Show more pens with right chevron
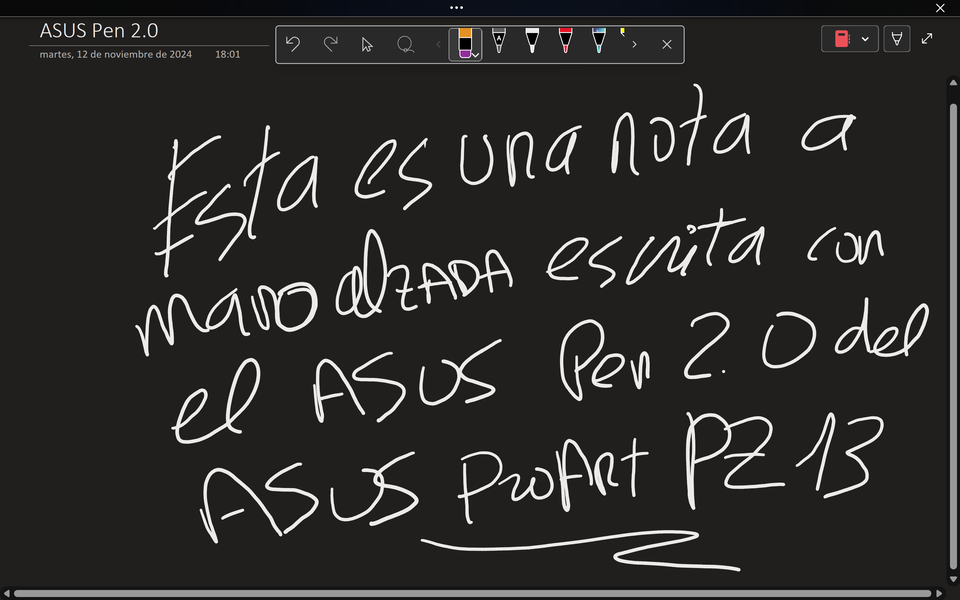The height and width of the screenshot is (600, 960). [x=634, y=44]
